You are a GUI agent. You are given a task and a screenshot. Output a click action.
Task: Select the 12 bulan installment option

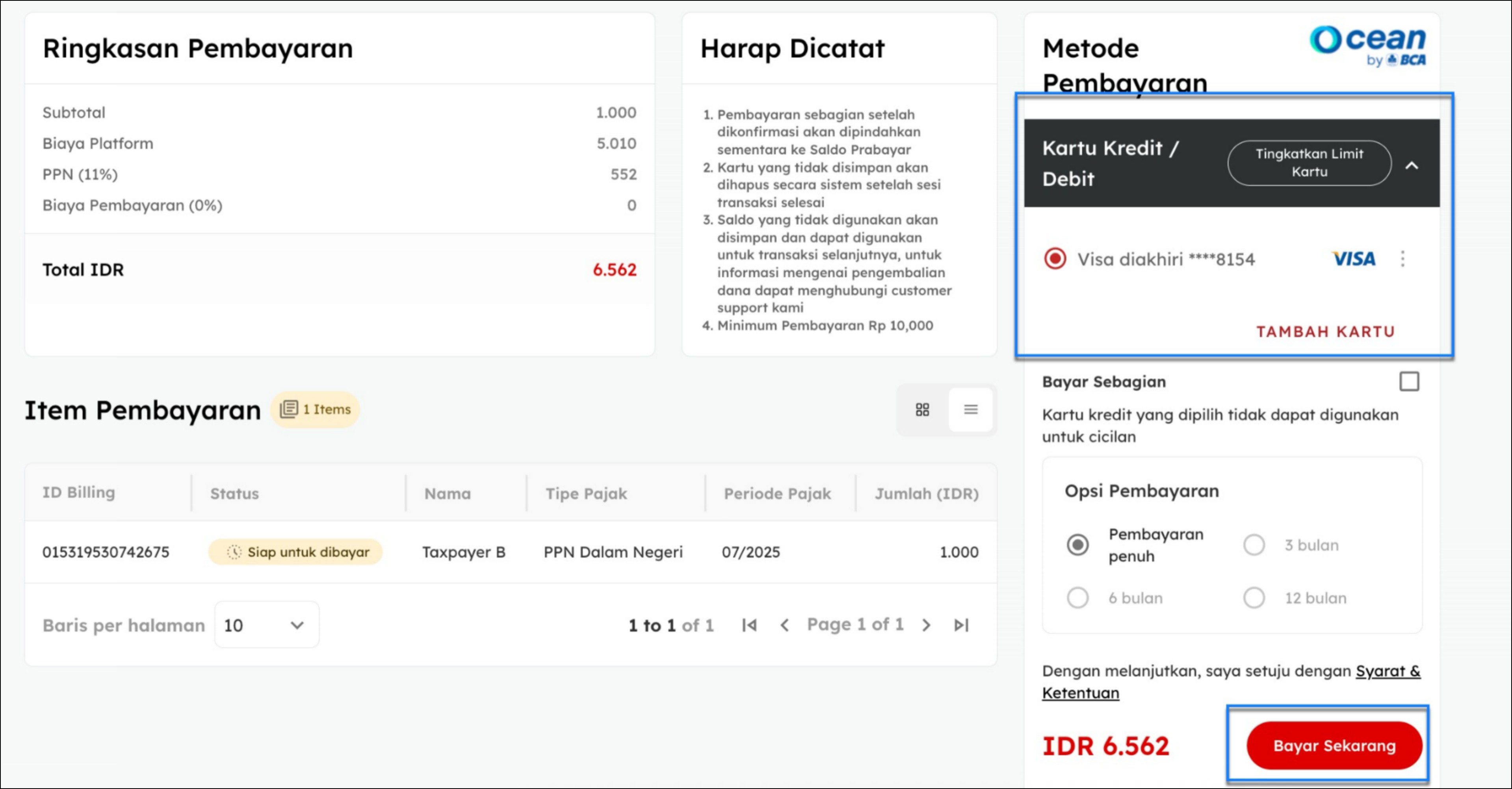(x=1254, y=598)
